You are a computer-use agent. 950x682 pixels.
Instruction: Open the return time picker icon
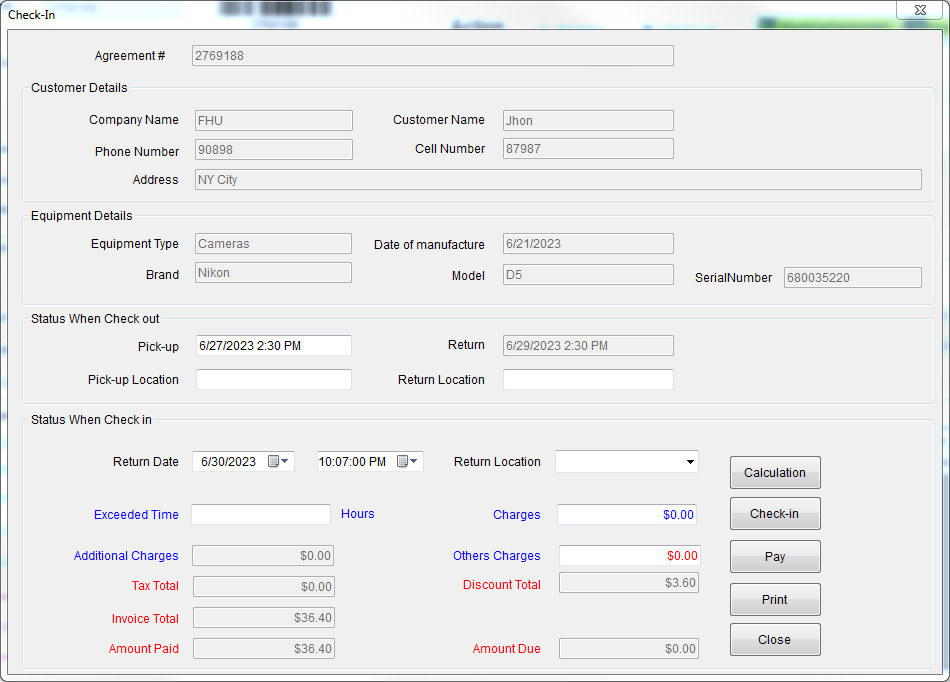click(x=407, y=462)
